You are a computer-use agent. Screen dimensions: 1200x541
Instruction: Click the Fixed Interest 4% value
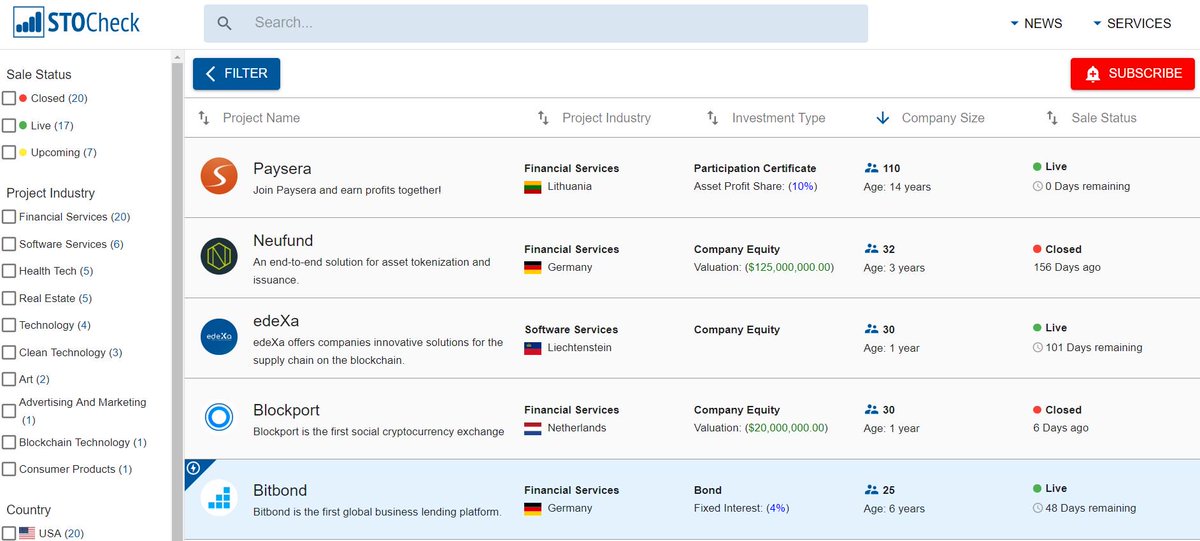pos(777,509)
